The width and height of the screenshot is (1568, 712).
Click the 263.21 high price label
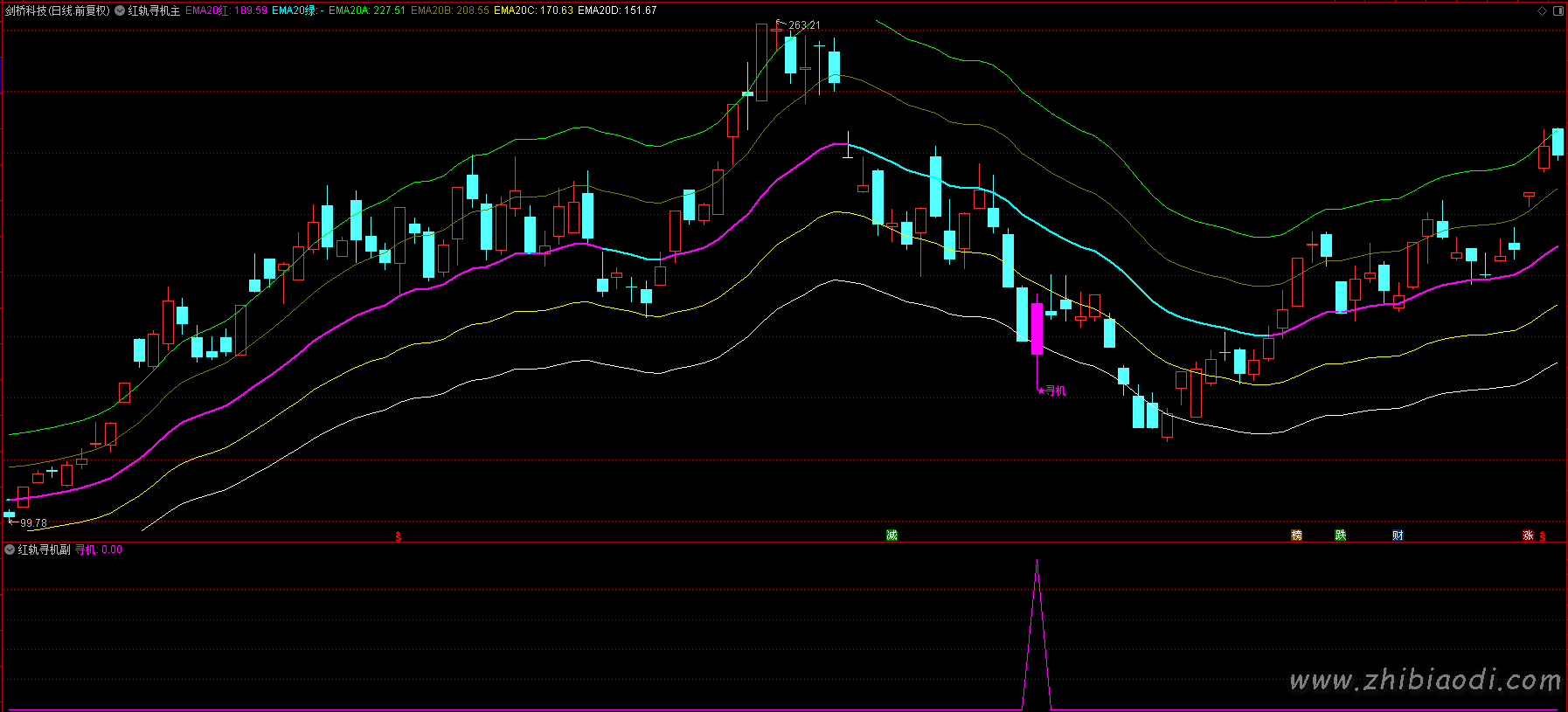click(804, 25)
